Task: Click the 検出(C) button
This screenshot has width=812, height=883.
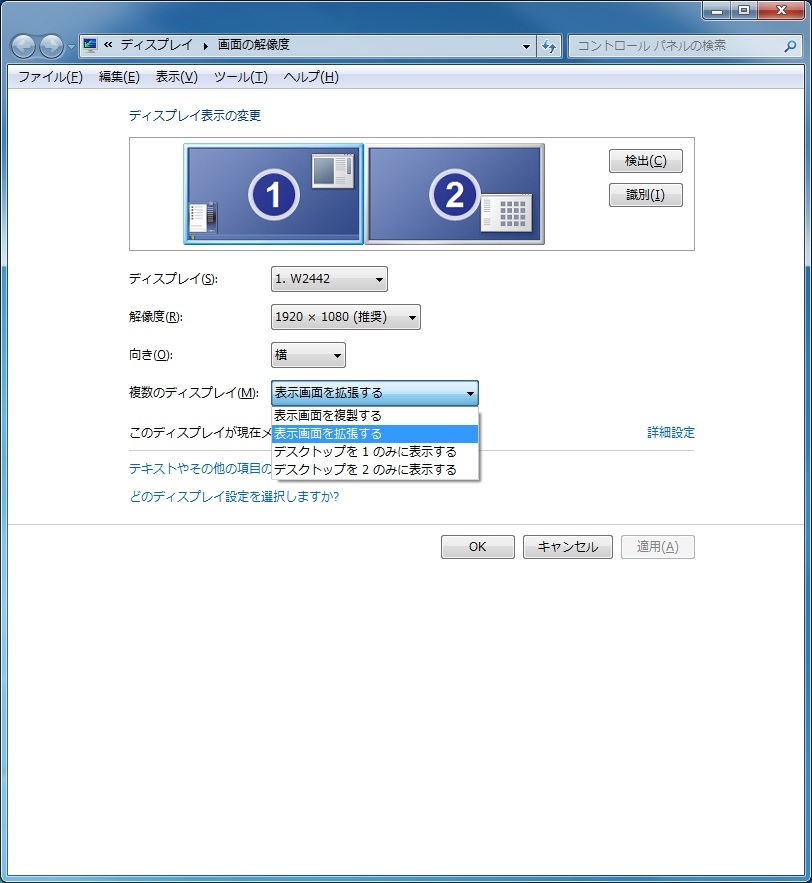Action: [x=645, y=161]
